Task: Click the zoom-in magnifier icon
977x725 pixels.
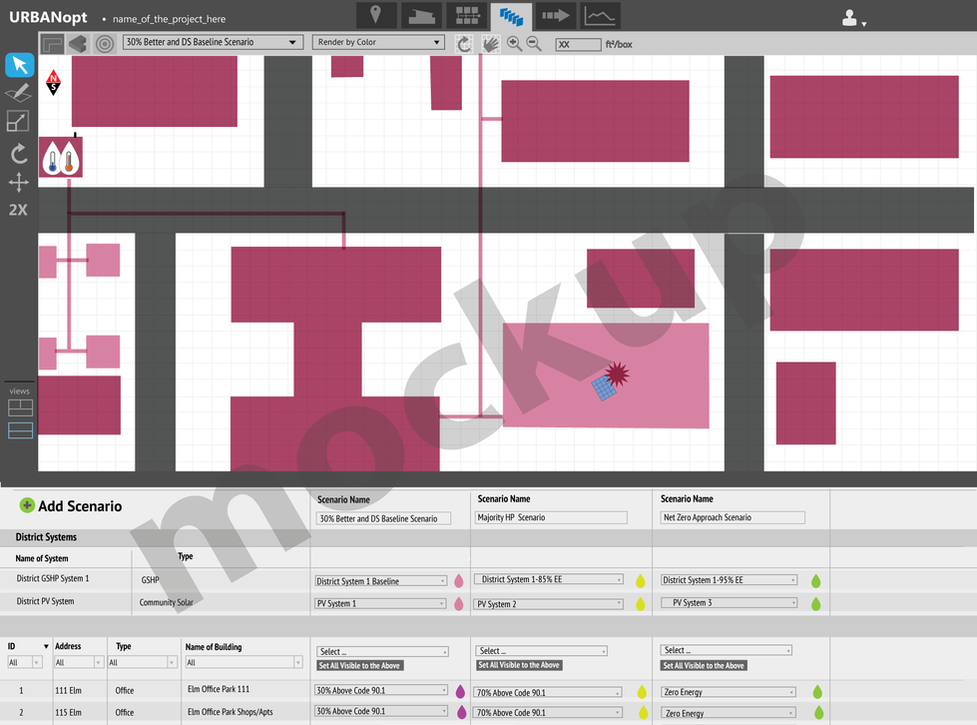Action: [513, 44]
